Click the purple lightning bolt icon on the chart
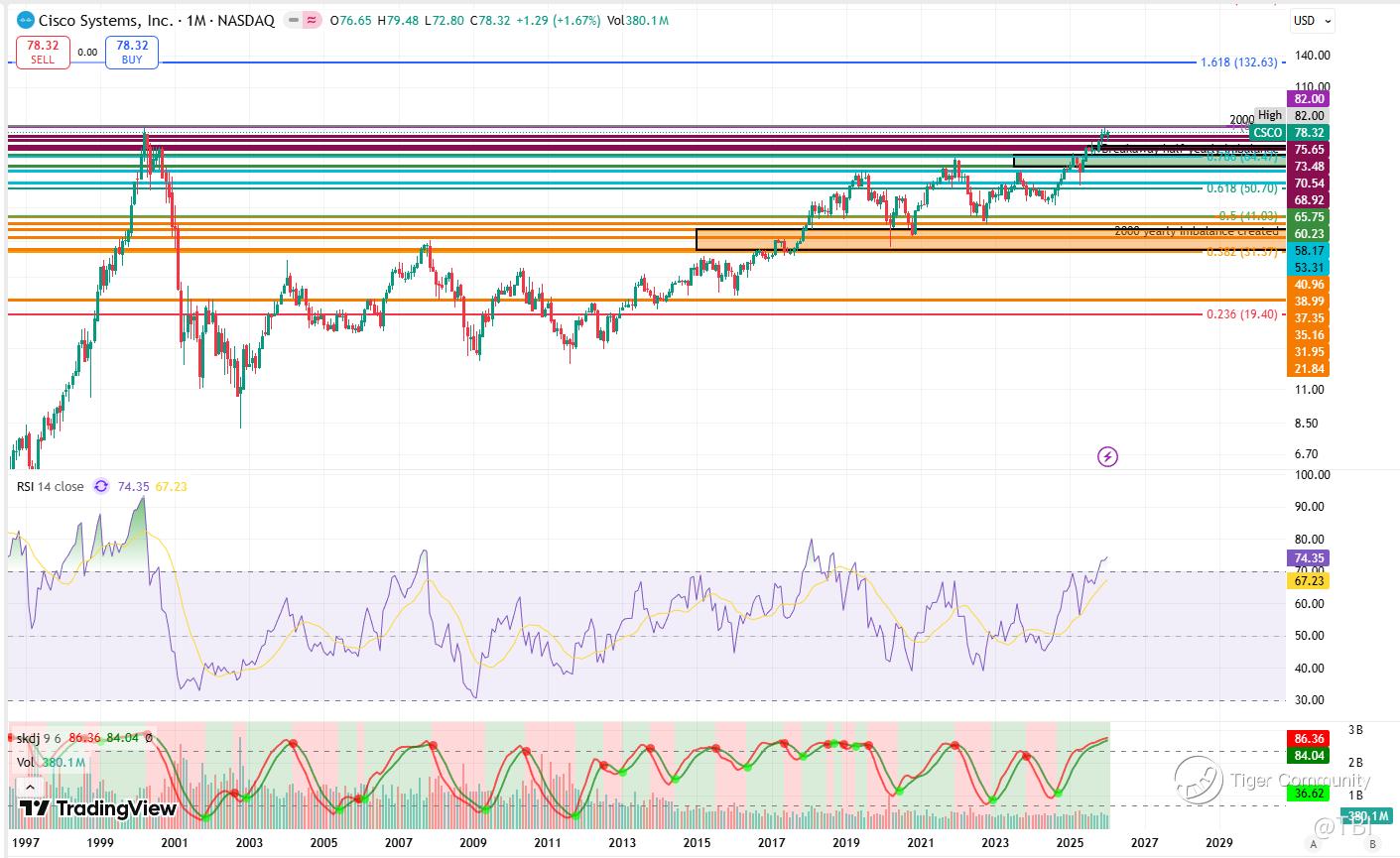The image size is (1400, 858). pyautogui.click(x=1108, y=456)
